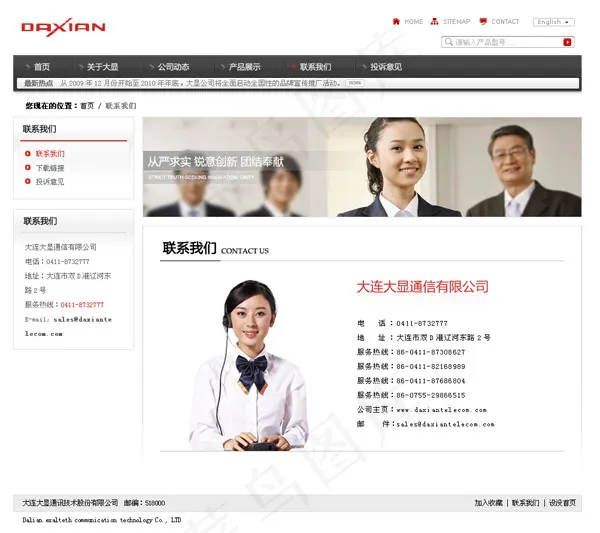Open 投诉意见 in top navigation
600x533 pixels.
point(386,67)
